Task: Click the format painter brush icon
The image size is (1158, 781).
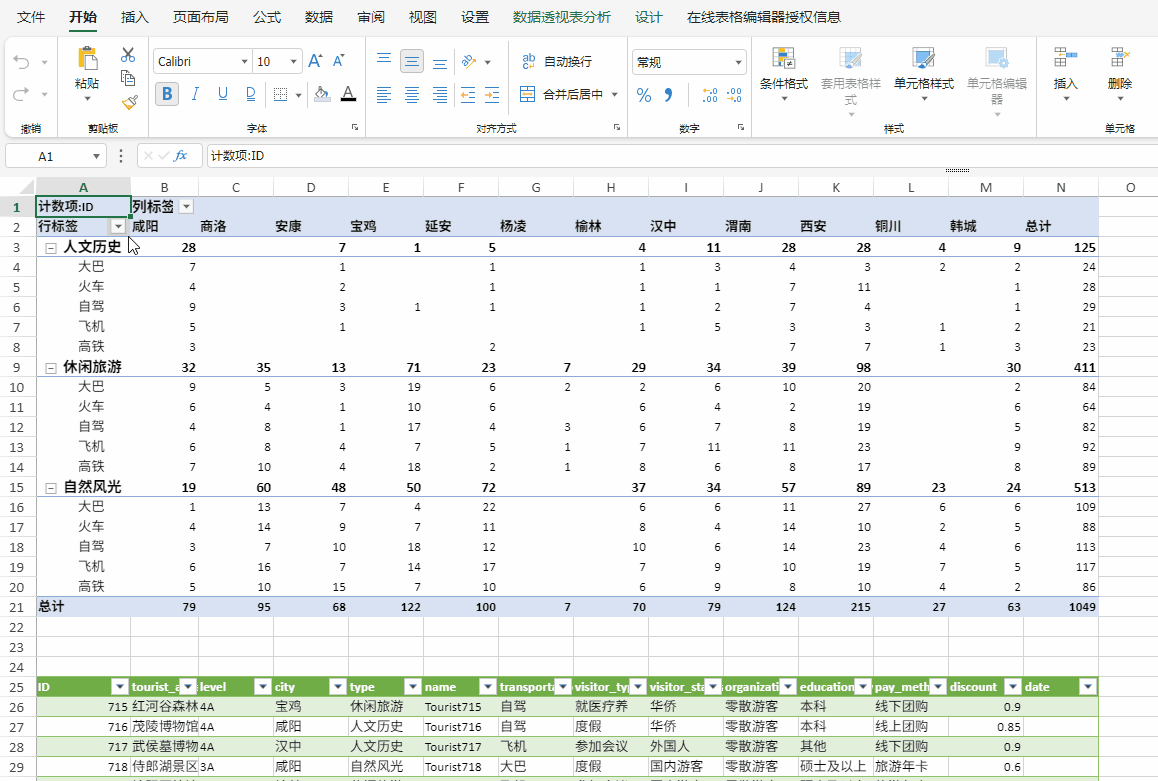Action: point(128,102)
